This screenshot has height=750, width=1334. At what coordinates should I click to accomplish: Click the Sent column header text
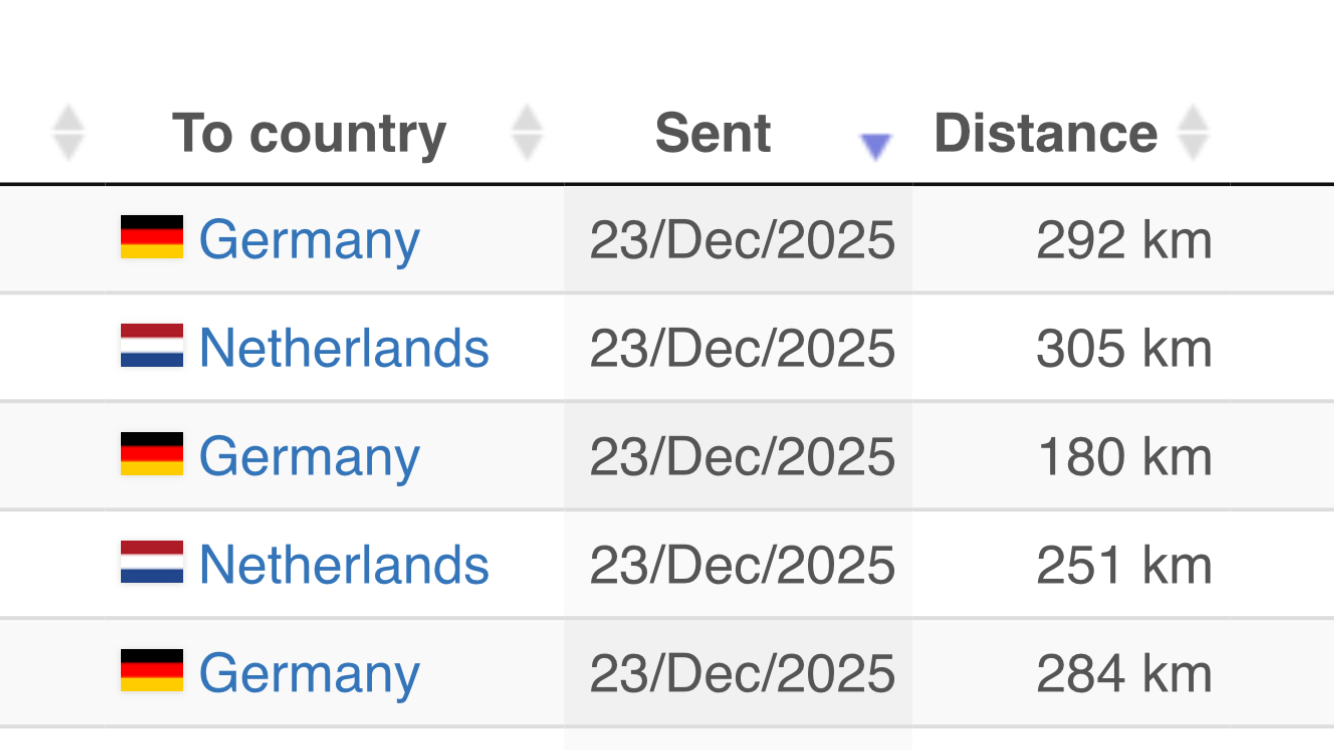pyautogui.click(x=713, y=134)
